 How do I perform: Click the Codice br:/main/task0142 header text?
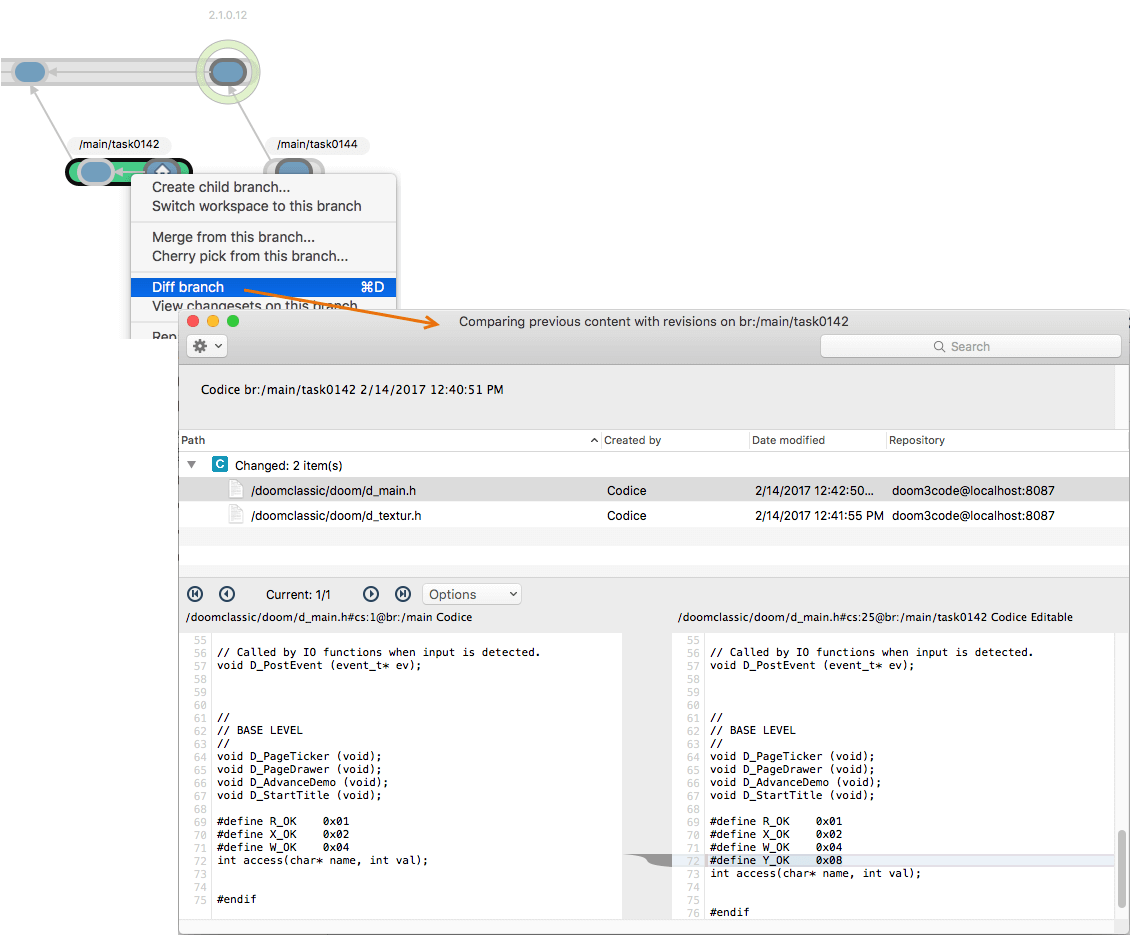click(352, 389)
